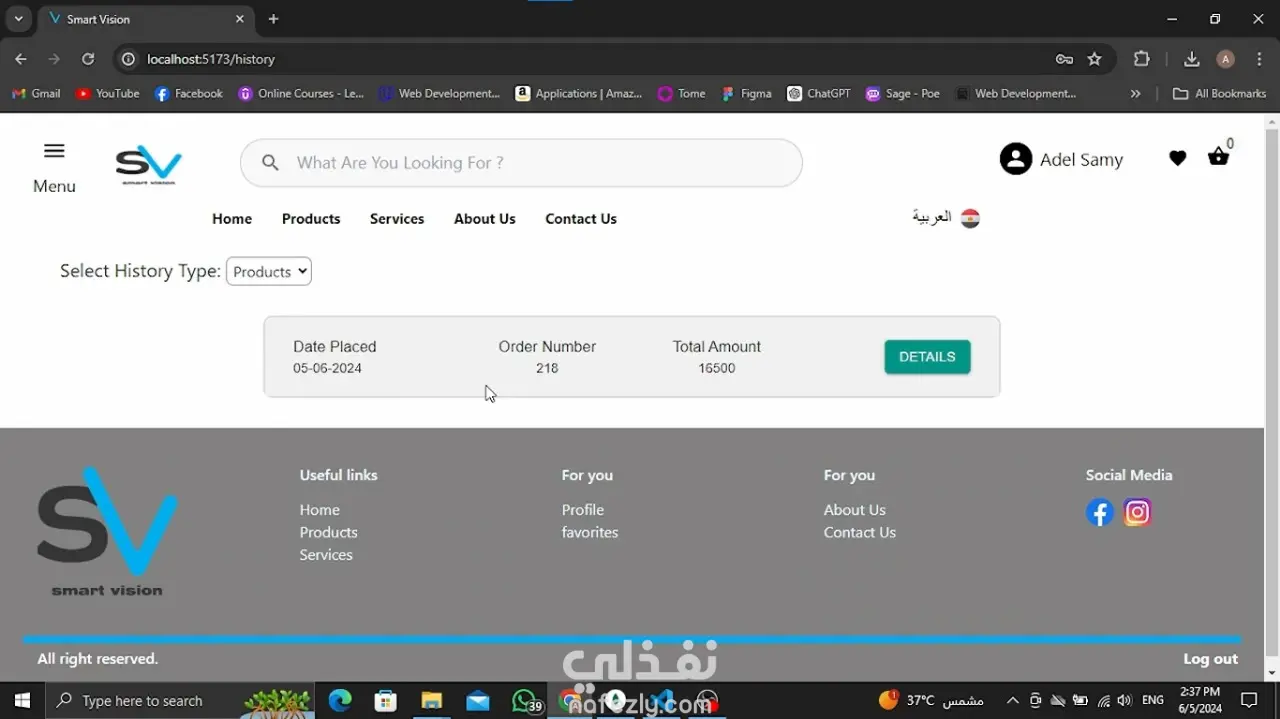Go back using browser back arrow
The image size is (1280, 719).
point(21,59)
